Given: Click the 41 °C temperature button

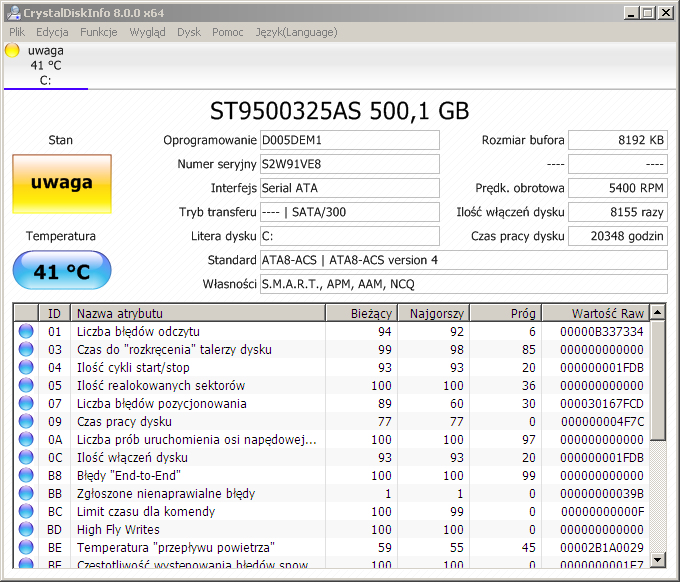Looking at the screenshot, I should pos(62,270).
